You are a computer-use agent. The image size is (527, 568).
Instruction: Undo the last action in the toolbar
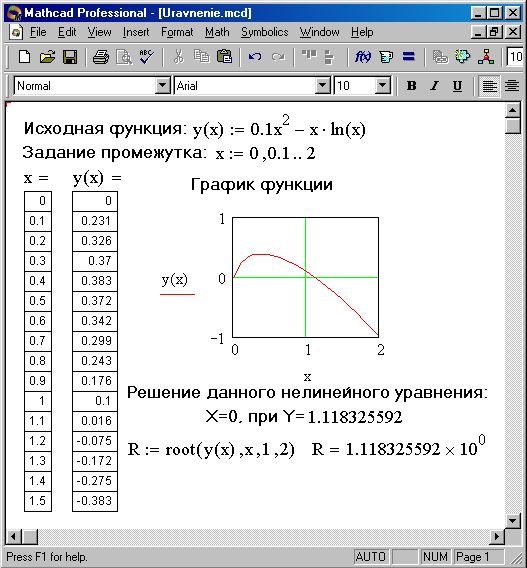(x=255, y=57)
